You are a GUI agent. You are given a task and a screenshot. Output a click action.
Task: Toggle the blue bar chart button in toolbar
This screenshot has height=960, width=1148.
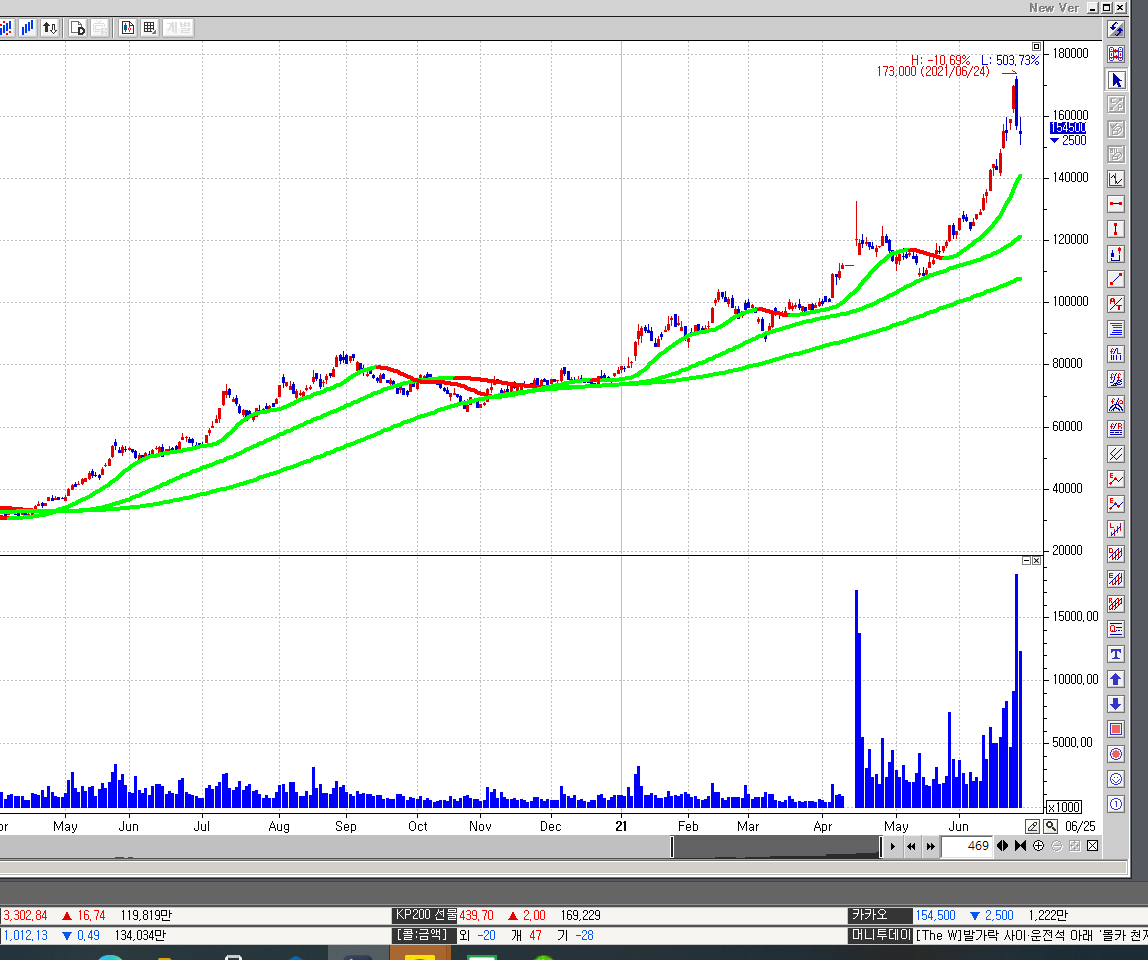click(x=27, y=28)
